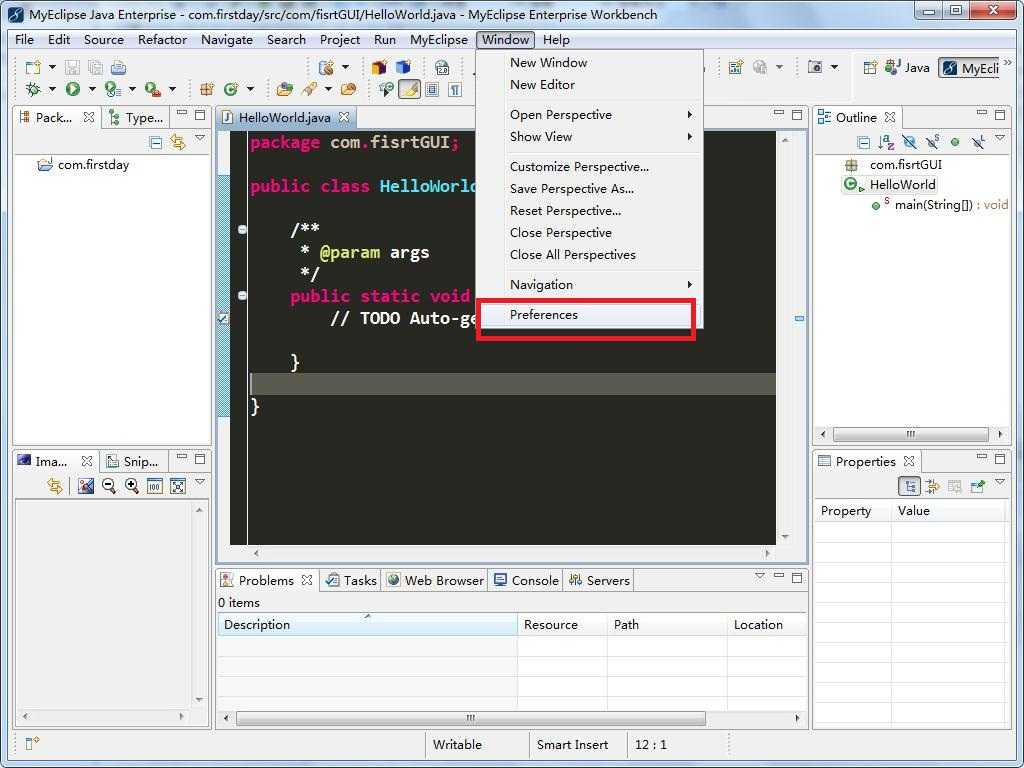This screenshot has width=1024, height=768.
Task: Click the camera capture toolbar icon
Action: [x=814, y=67]
